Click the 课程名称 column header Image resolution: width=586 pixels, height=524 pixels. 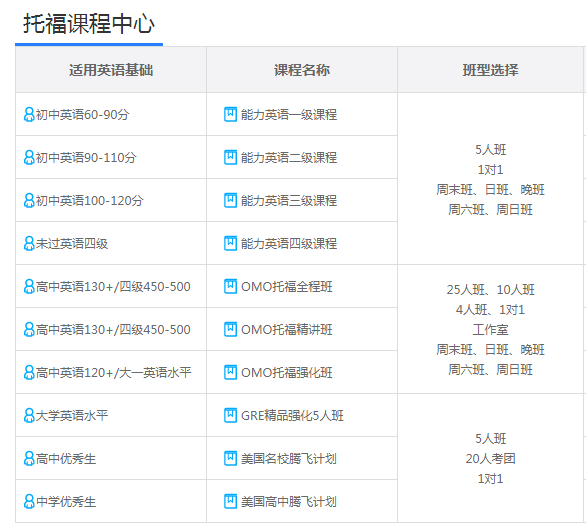click(x=302, y=70)
